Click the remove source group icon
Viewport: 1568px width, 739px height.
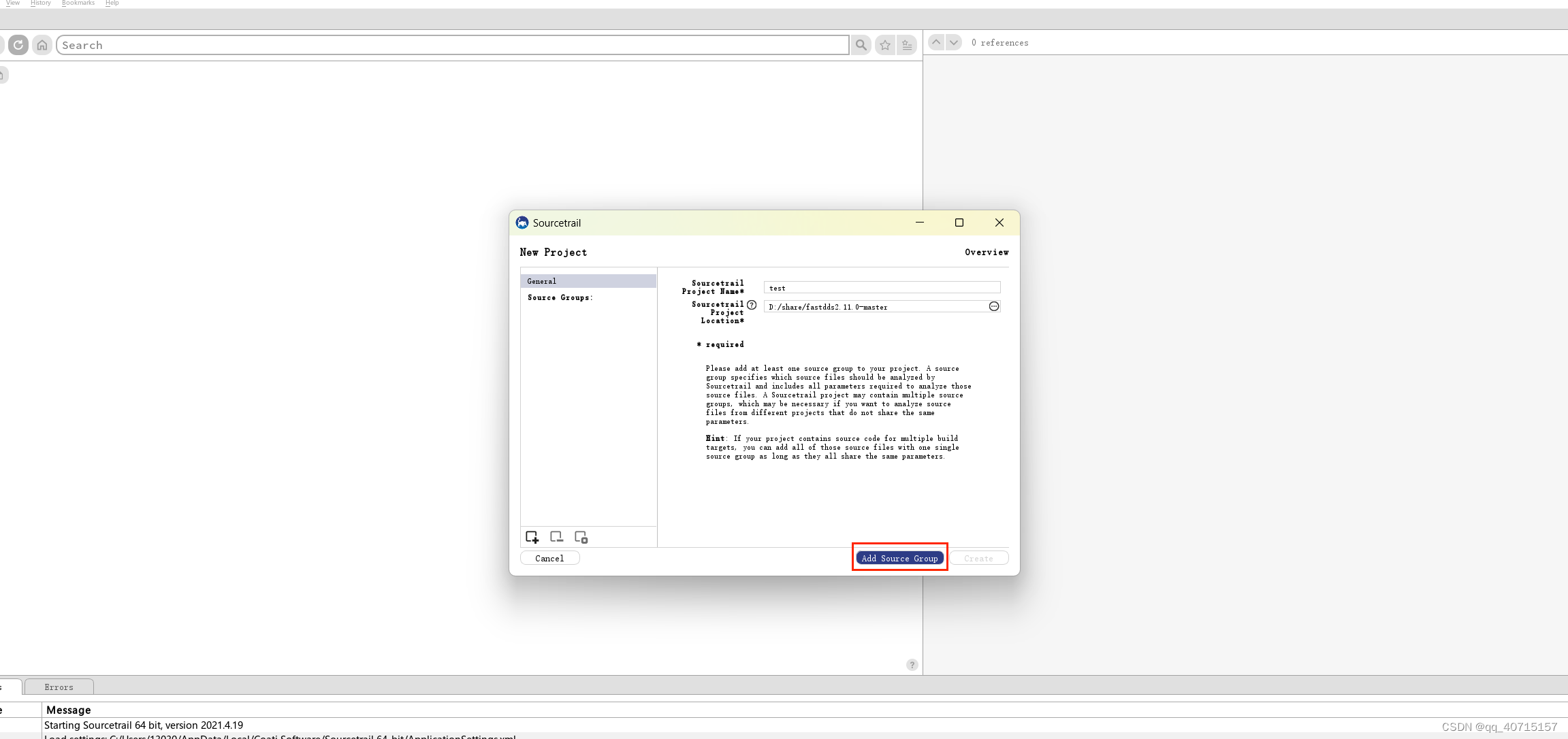coord(556,537)
